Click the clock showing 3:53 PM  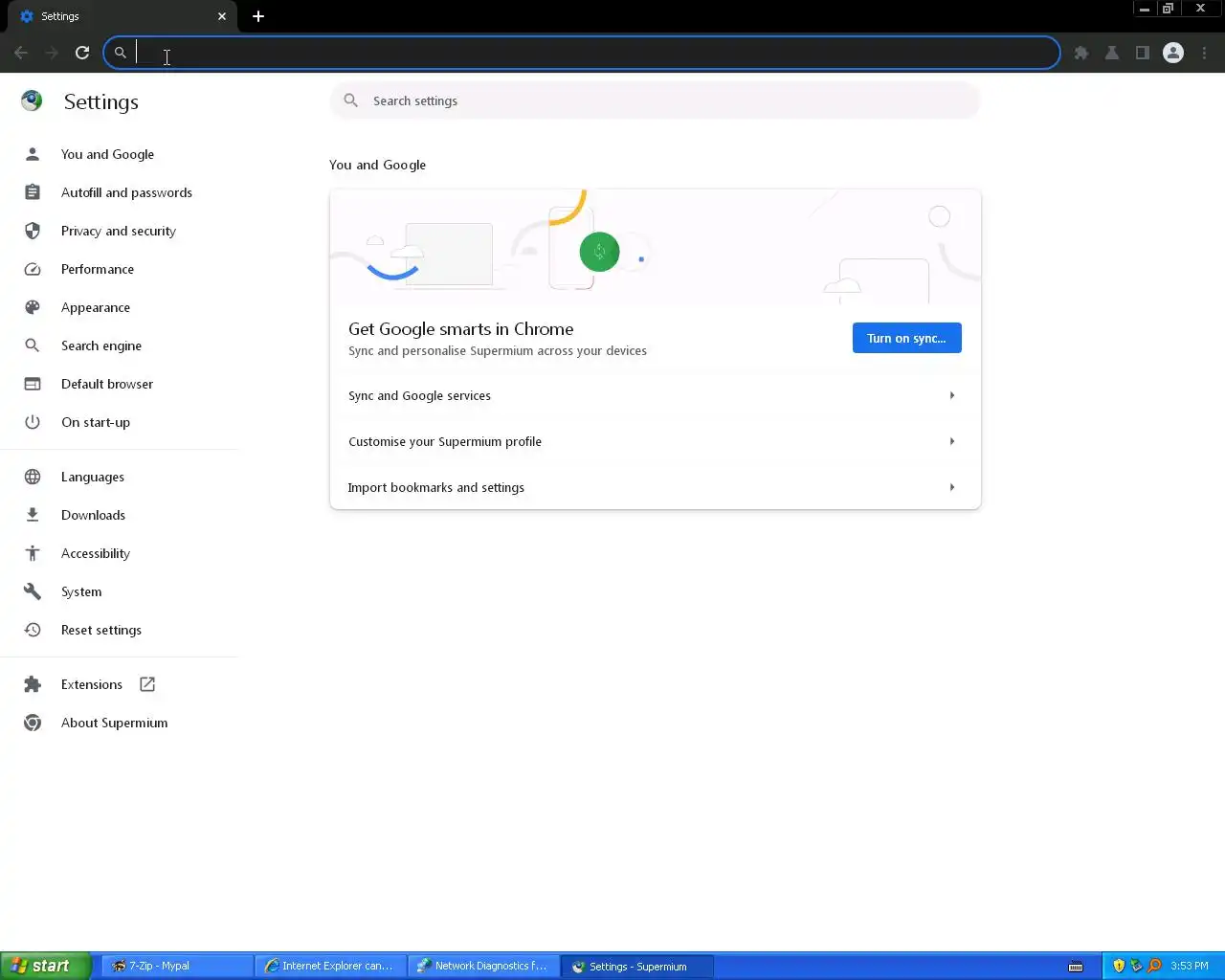click(1190, 966)
